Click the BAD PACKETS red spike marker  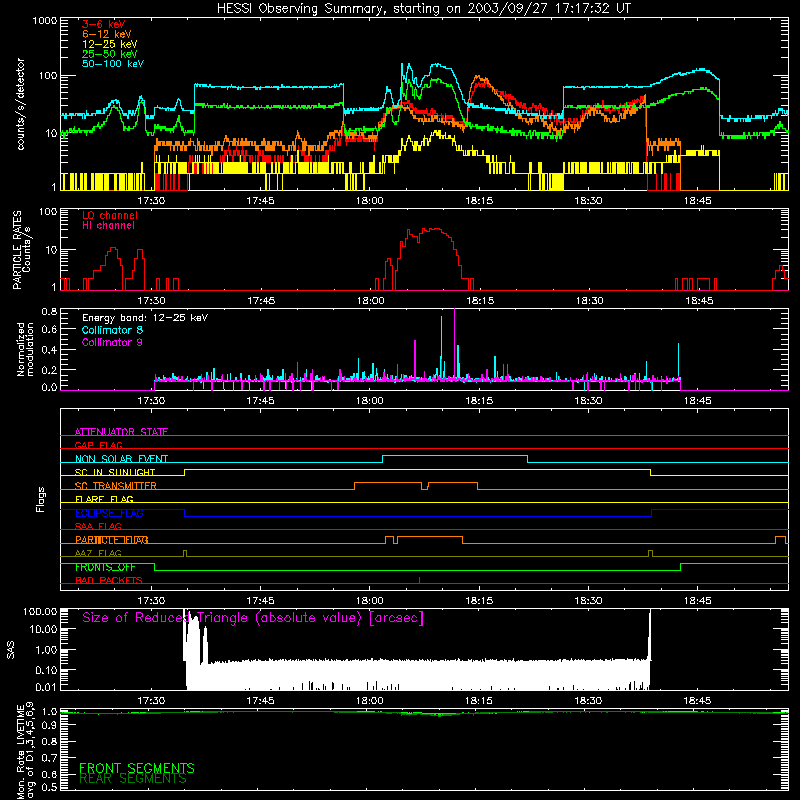(x=419, y=580)
